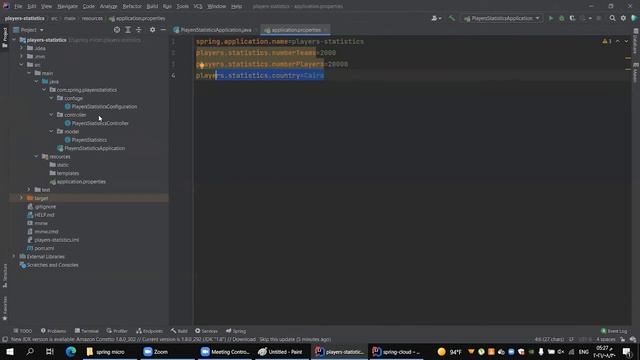Image resolution: width=640 pixels, height=360 pixels.
Task: Open the Terminal tool window
Action: [87, 331]
